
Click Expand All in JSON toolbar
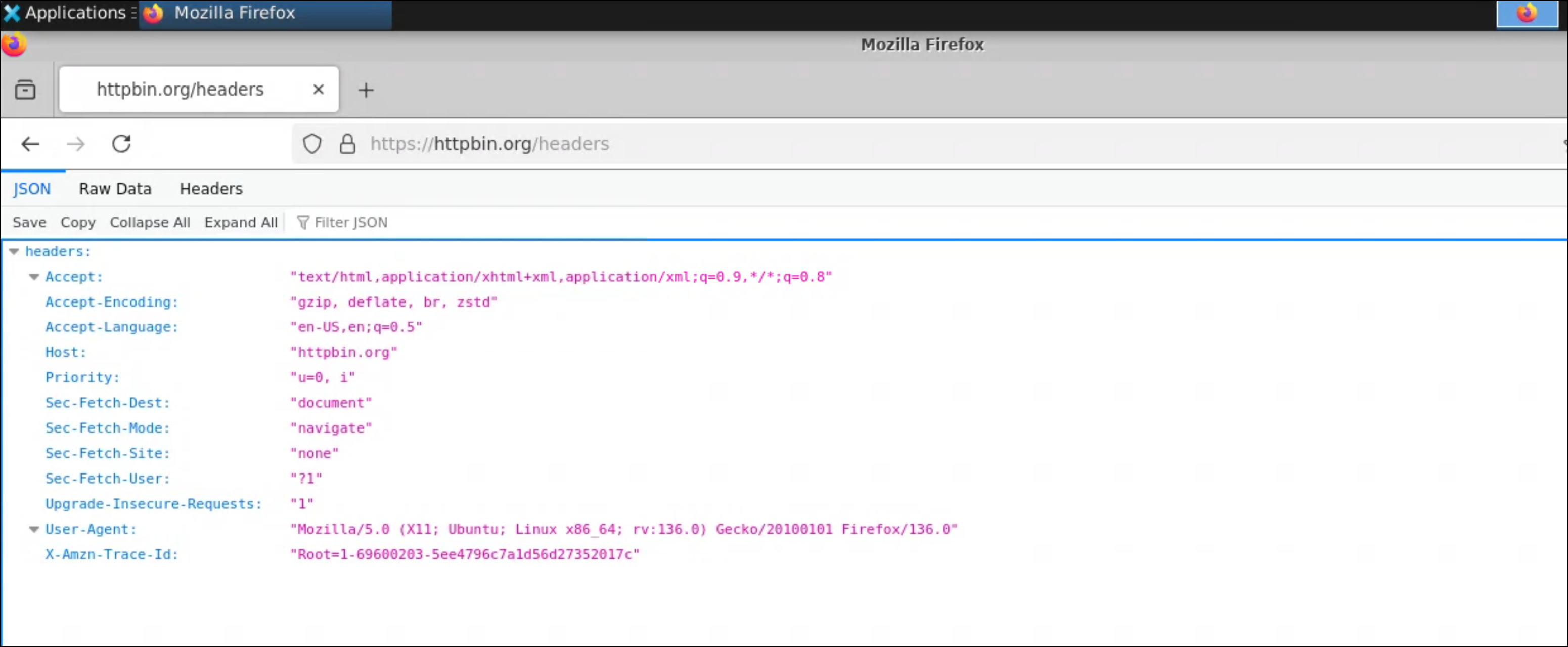point(241,223)
